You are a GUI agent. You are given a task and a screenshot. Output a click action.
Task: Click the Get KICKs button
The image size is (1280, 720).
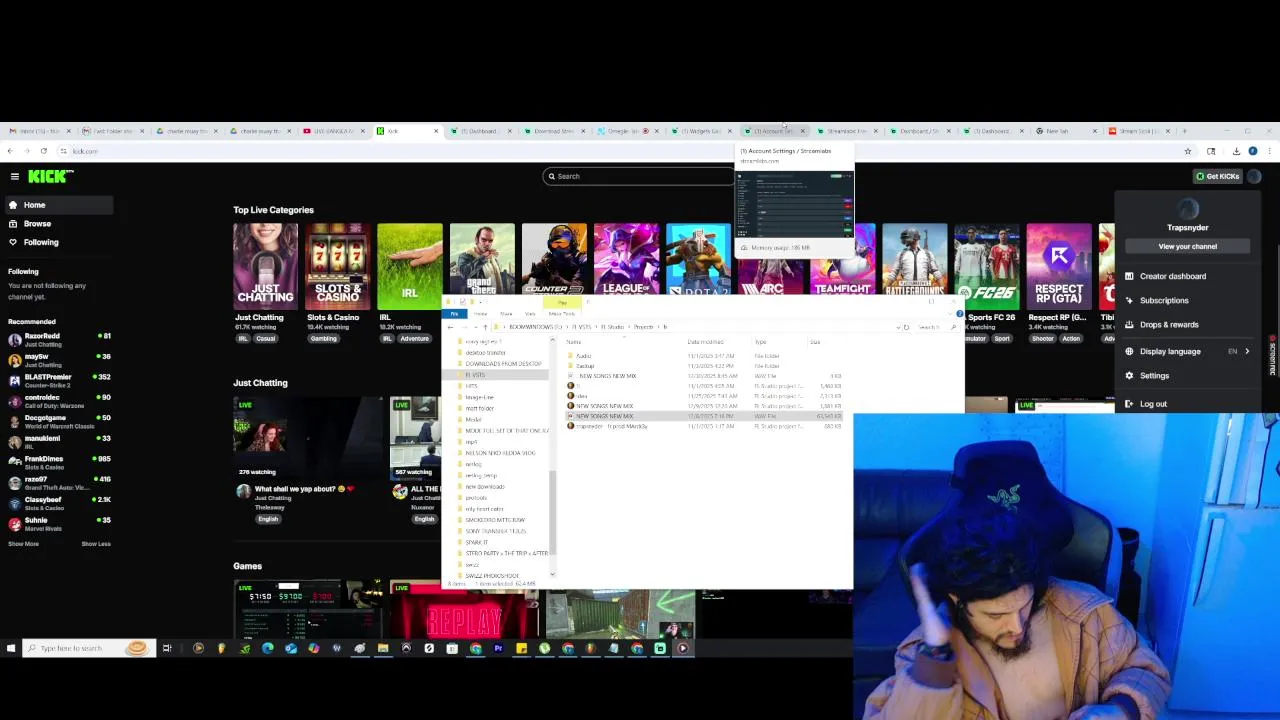pos(1217,176)
